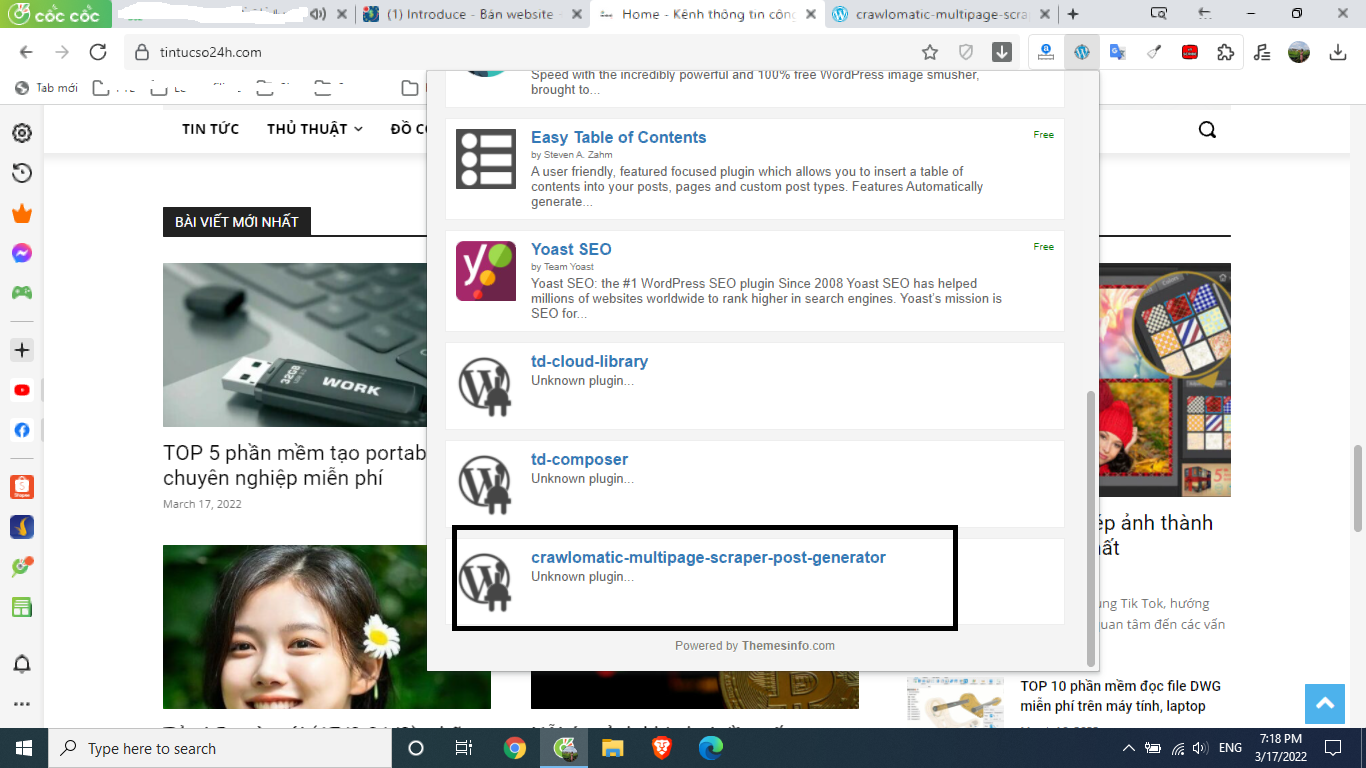Open the website search magnifier icon
This screenshot has width=1366, height=768.
click(1207, 129)
